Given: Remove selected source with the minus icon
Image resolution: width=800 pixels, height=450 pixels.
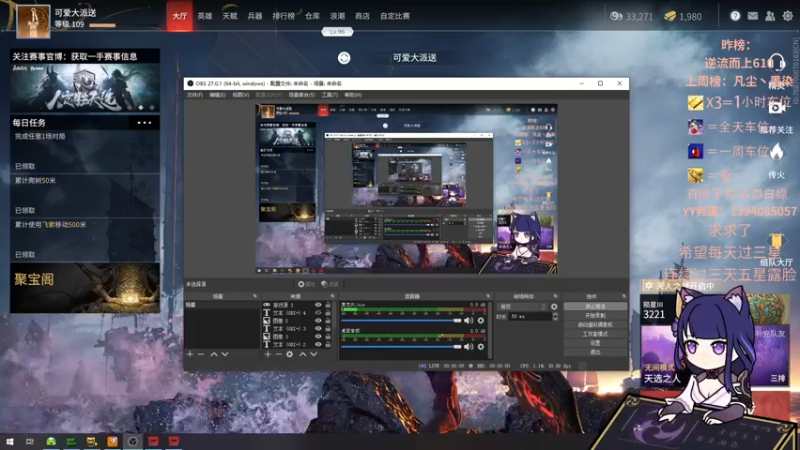Looking at the screenshot, I should click(x=279, y=354).
